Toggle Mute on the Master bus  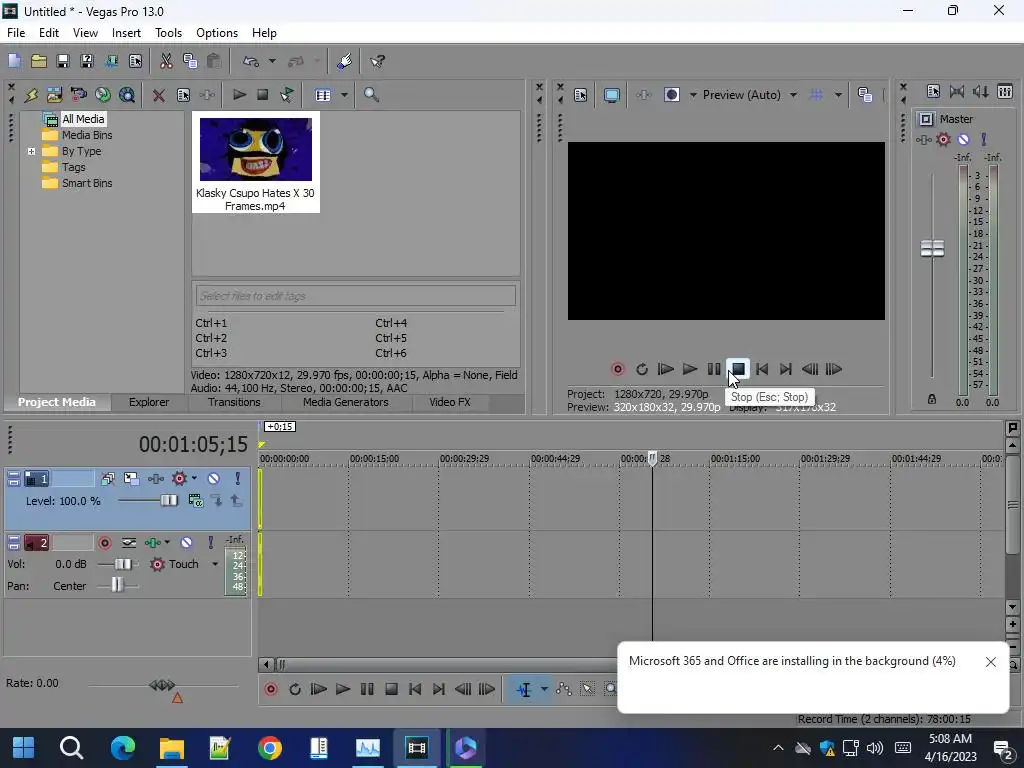click(x=963, y=139)
